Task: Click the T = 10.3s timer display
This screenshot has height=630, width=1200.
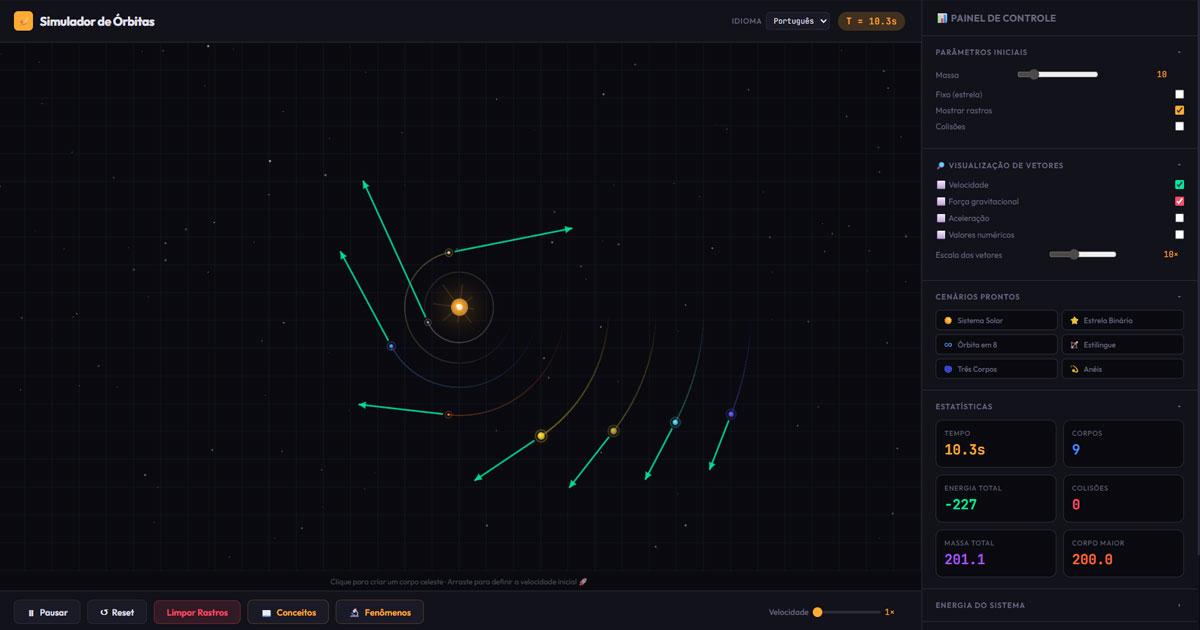Action: (871, 19)
